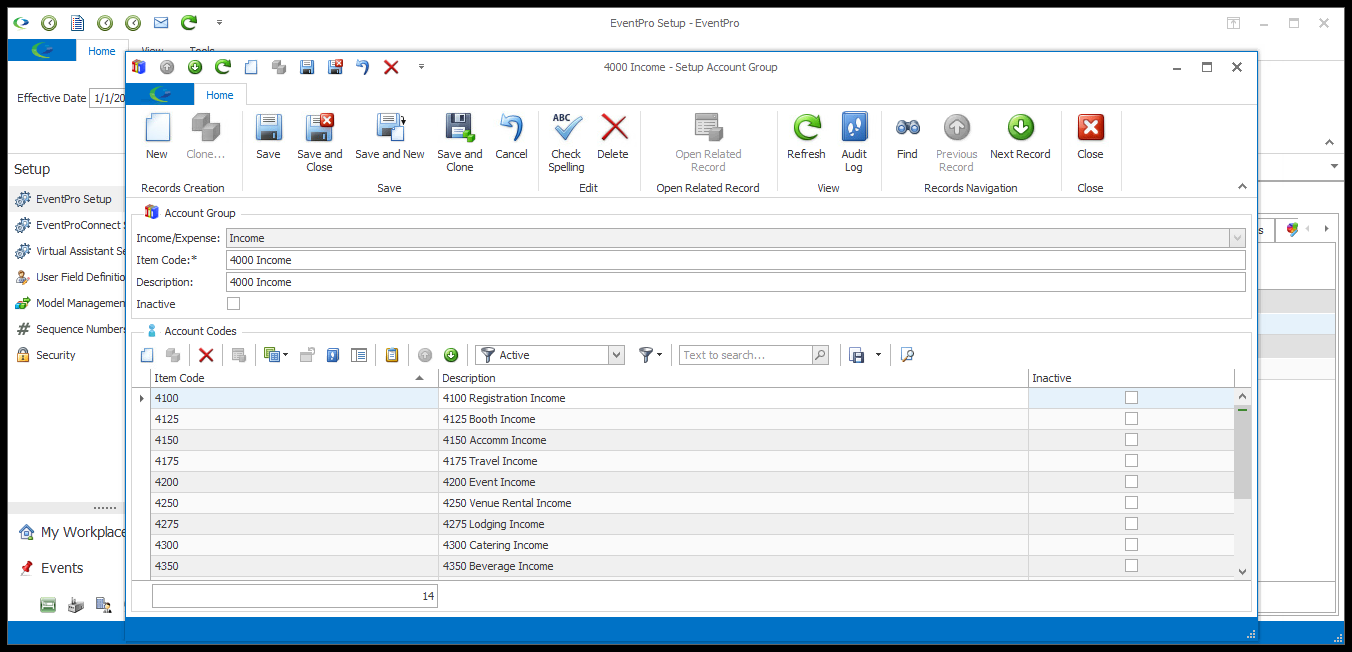Check Inactive for 4200 Event Income
The height and width of the screenshot is (652, 1352).
(1131, 482)
